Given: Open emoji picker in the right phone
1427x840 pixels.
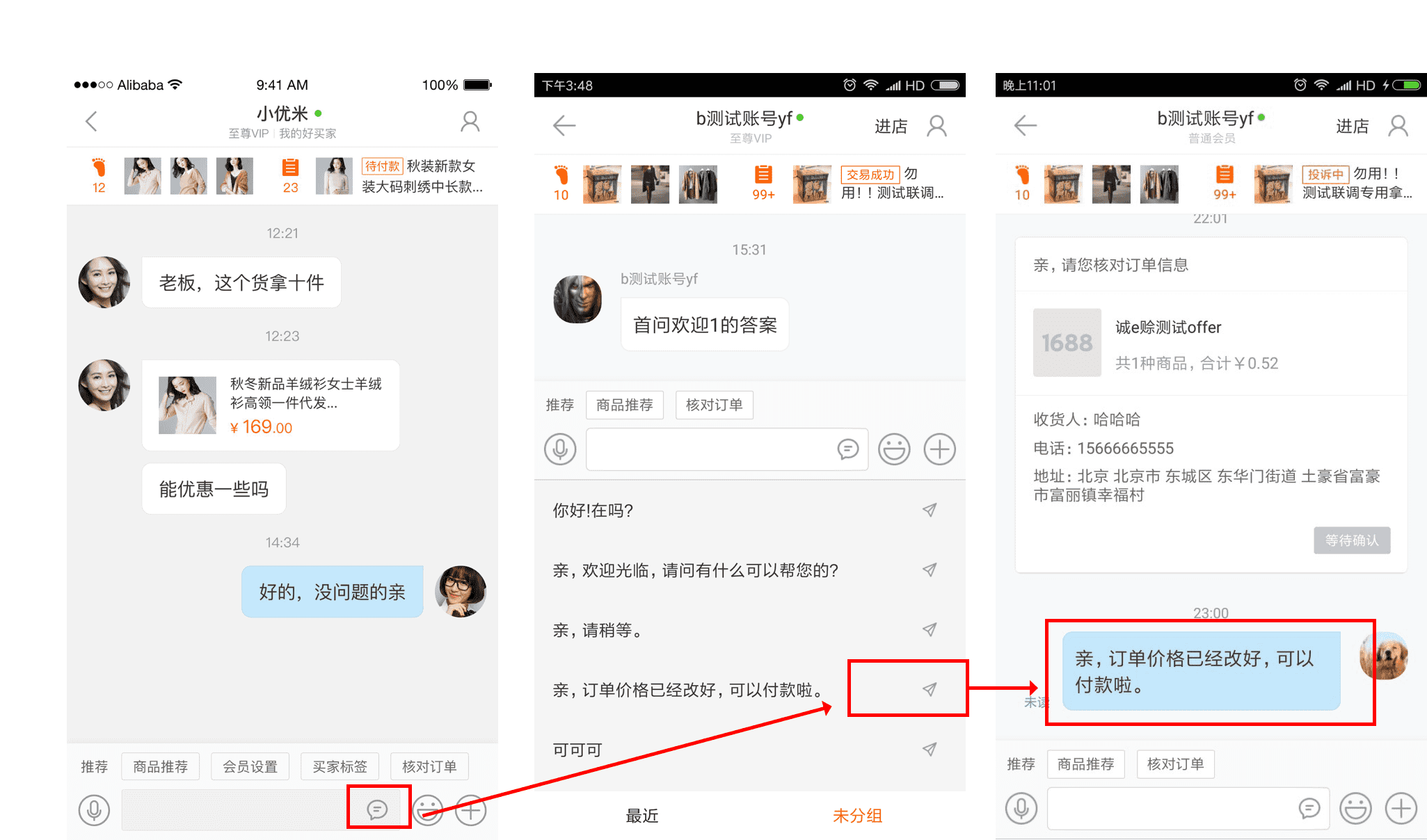Looking at the screenshot, I should [1355, 809].
